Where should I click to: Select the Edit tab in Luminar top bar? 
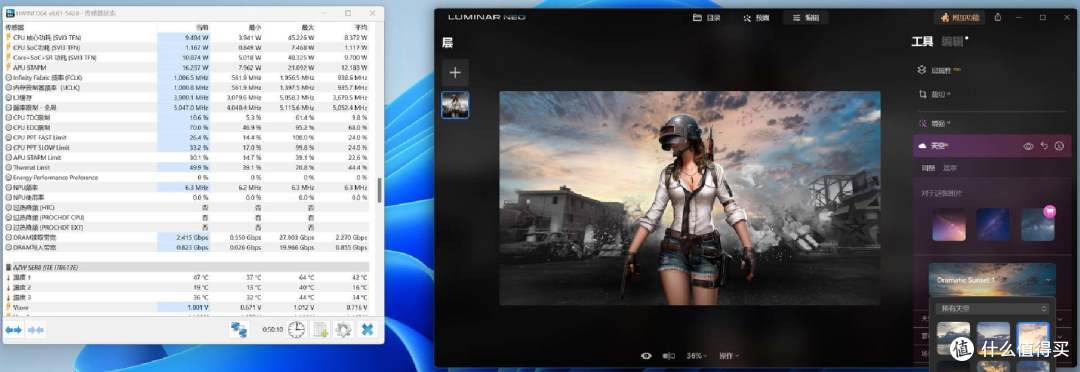click(805, 18)
